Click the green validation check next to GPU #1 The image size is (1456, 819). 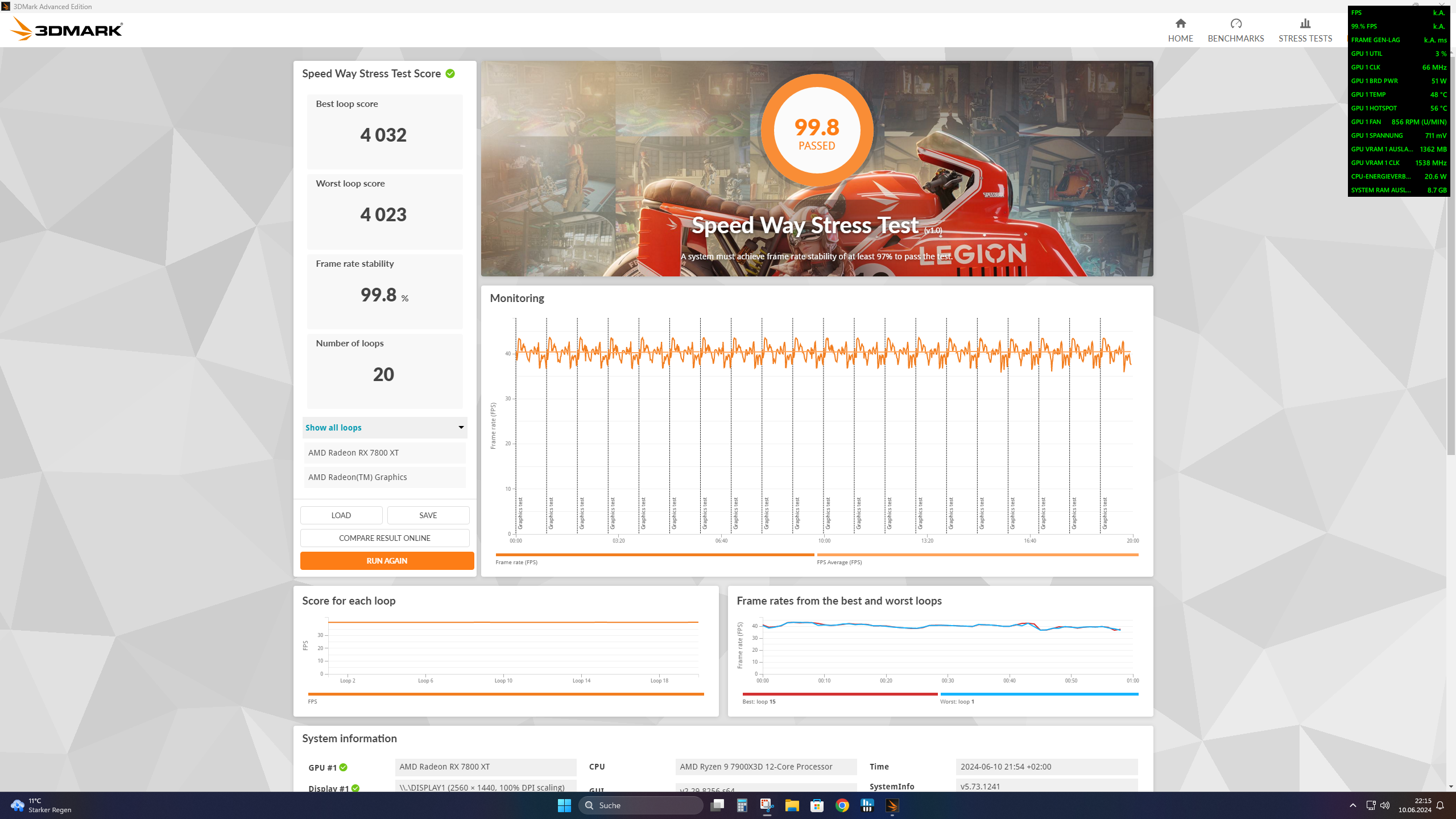(344, 767)
